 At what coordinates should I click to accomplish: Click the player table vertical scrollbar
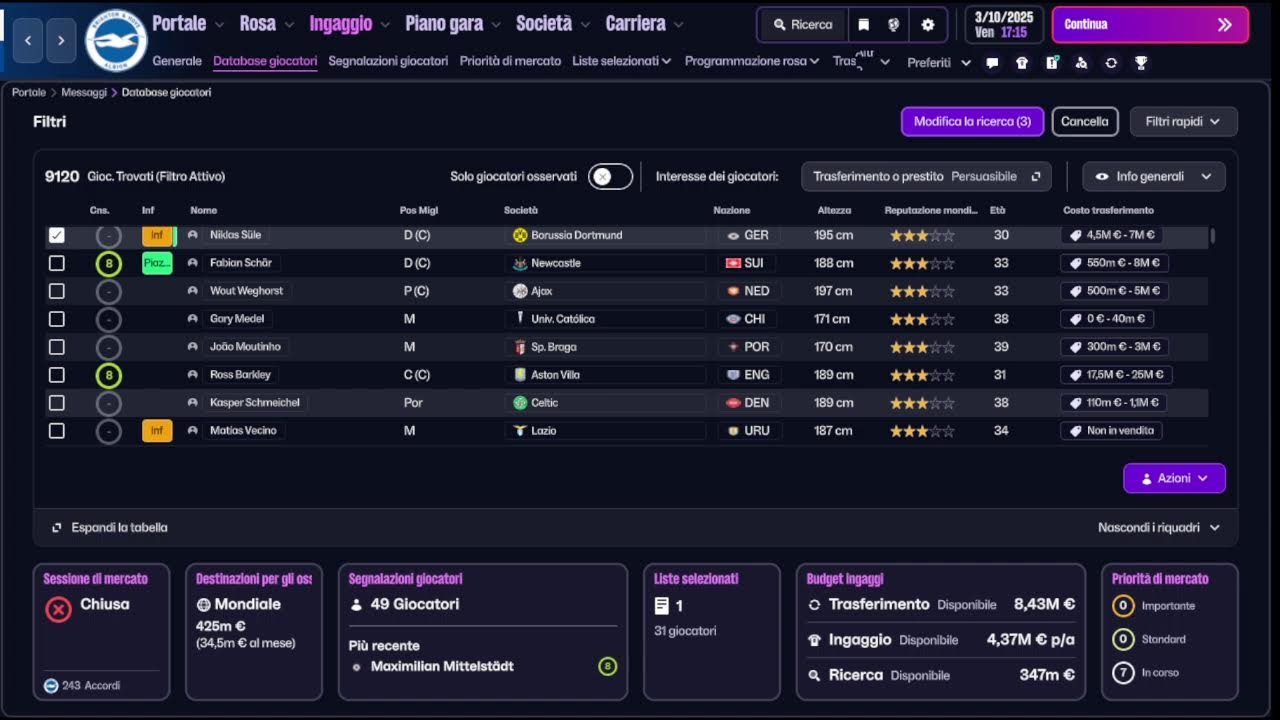click(x=1213, y=236)
